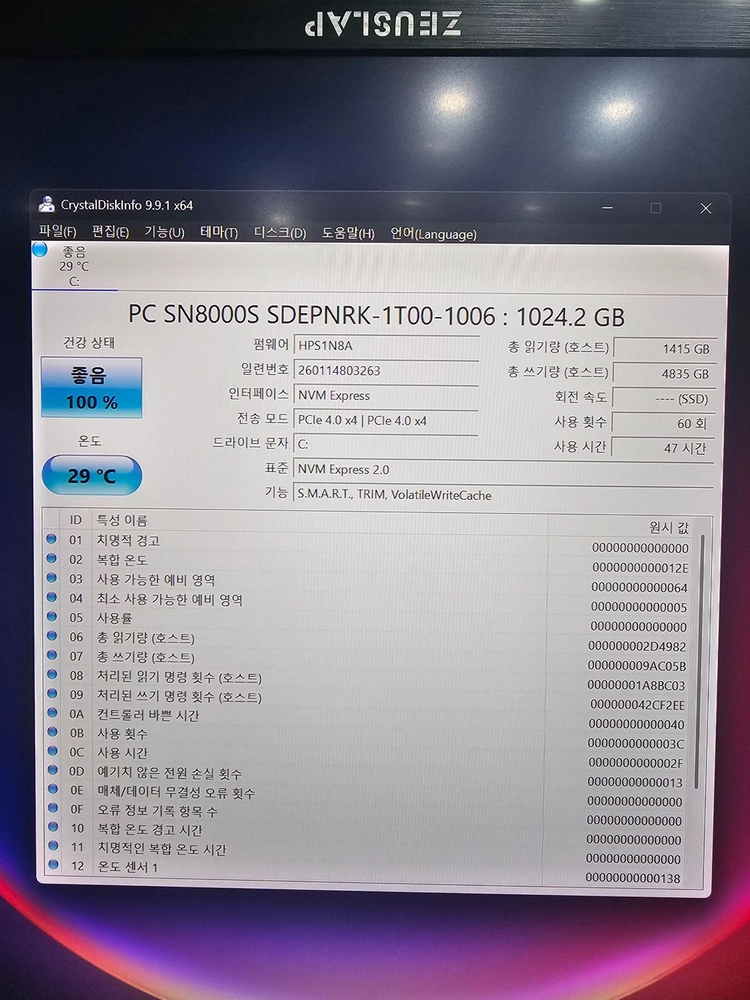Viewport: 750px width, 1000px height.
Task: Click the total host reads value 1415 GB
Action: (x=665, y=349)
